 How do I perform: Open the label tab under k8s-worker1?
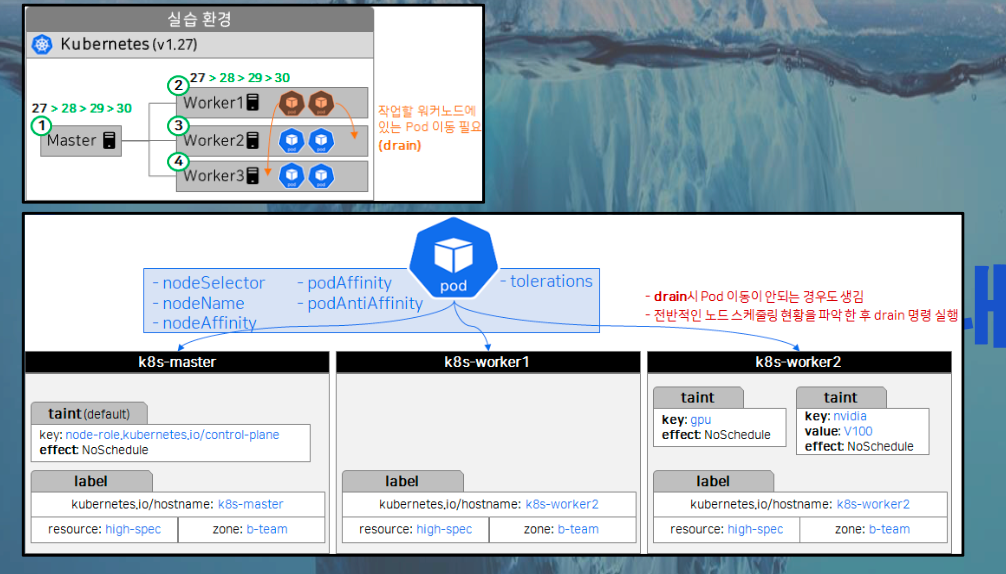[402, 481]
